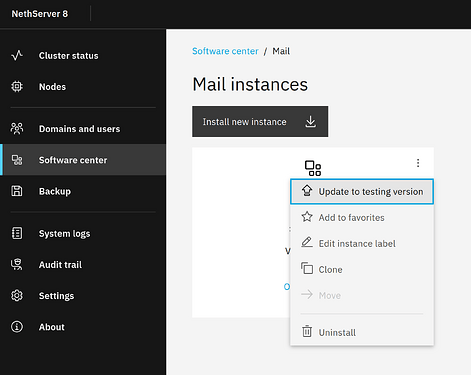Open Software center in sidebar
The height and width of the screenshot is (375, 471).
[83, 160]
